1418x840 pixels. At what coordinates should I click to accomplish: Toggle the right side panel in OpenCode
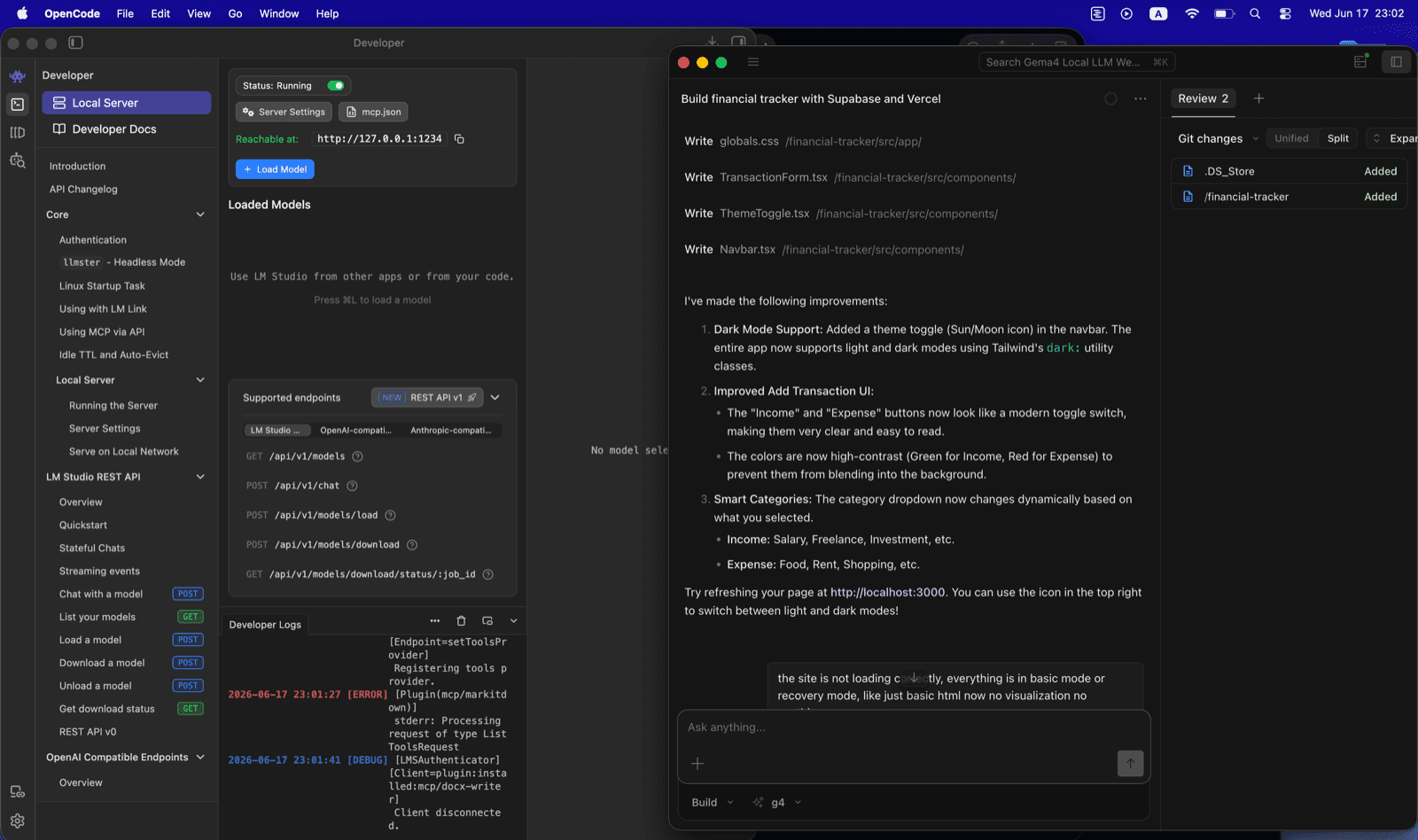coord(1396,62)
